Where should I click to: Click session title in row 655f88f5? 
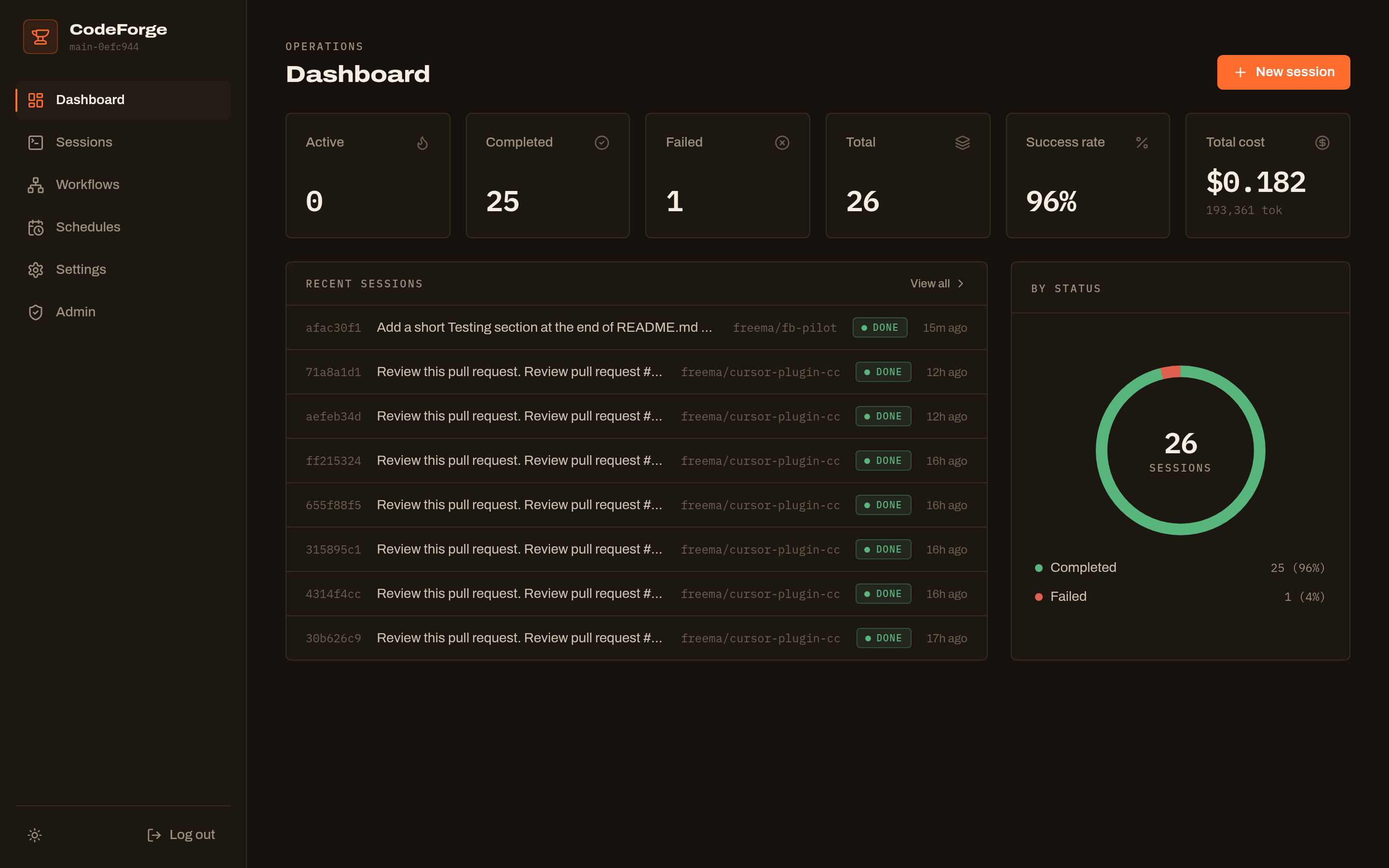519,504
